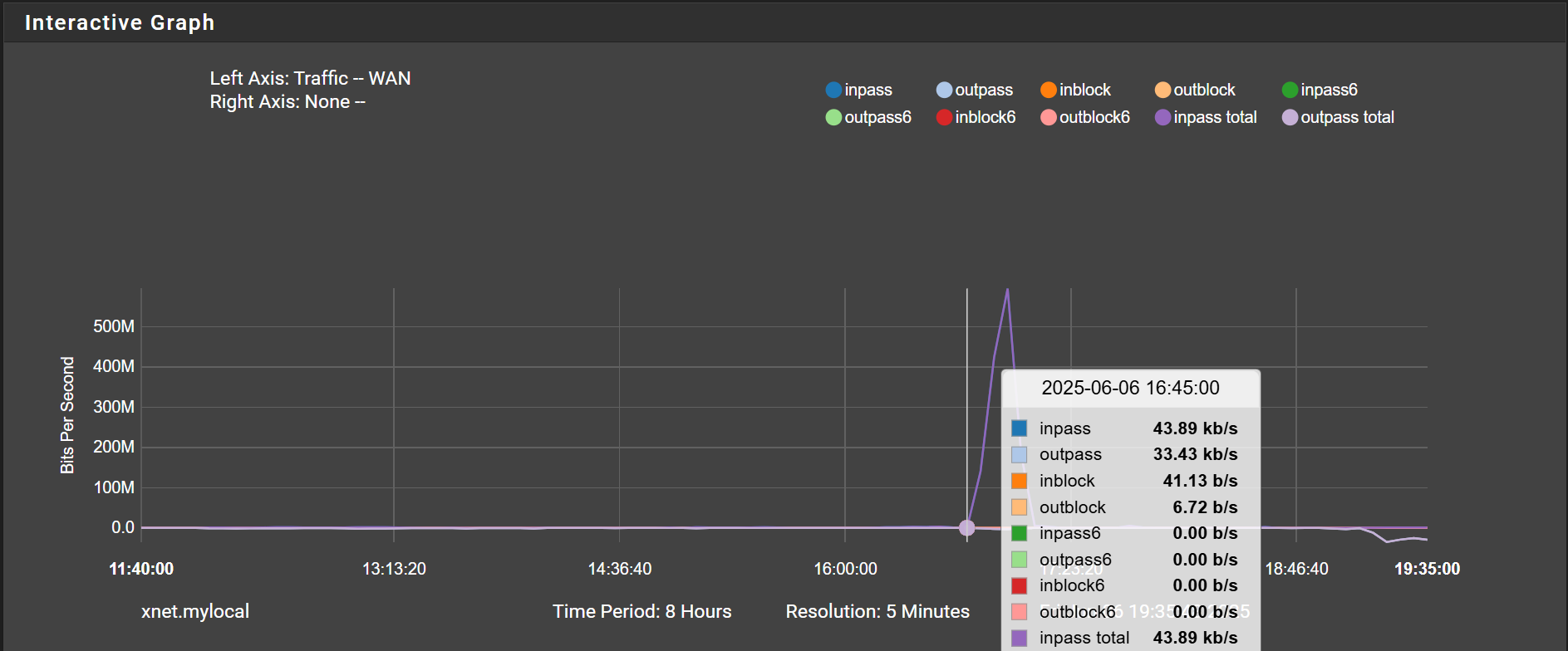Viewport: 1568px width, 651px height.
Task: Click the Left Axis: Traffic -- WAN label
Action: (x=310, y=78)
